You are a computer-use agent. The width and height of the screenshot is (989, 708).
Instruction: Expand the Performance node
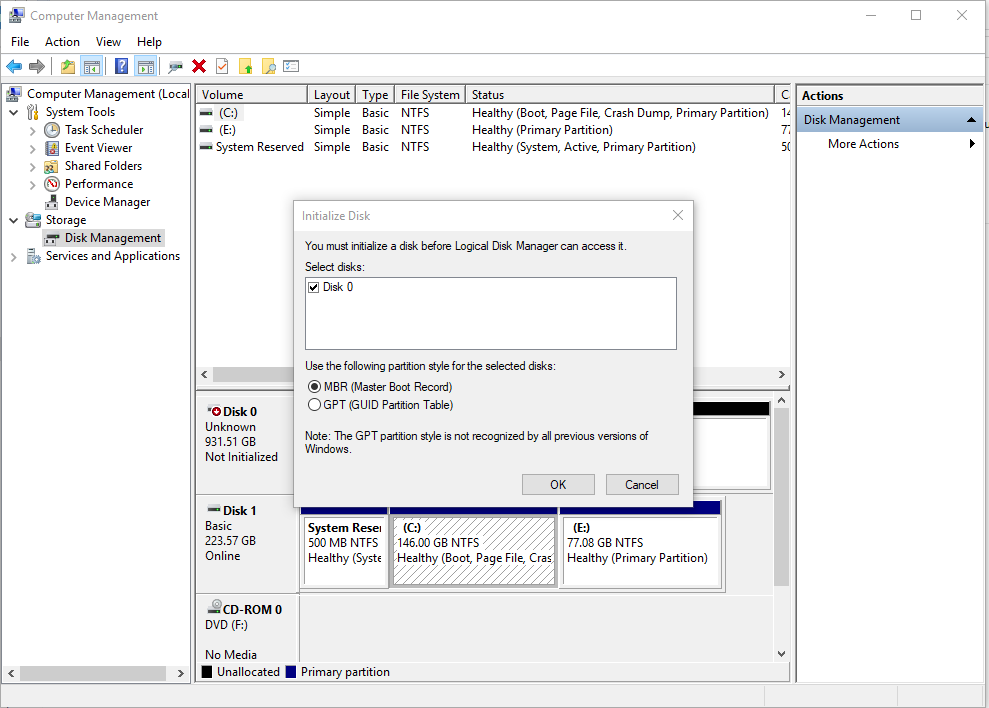pyautogui.click(x=32, y=185)
